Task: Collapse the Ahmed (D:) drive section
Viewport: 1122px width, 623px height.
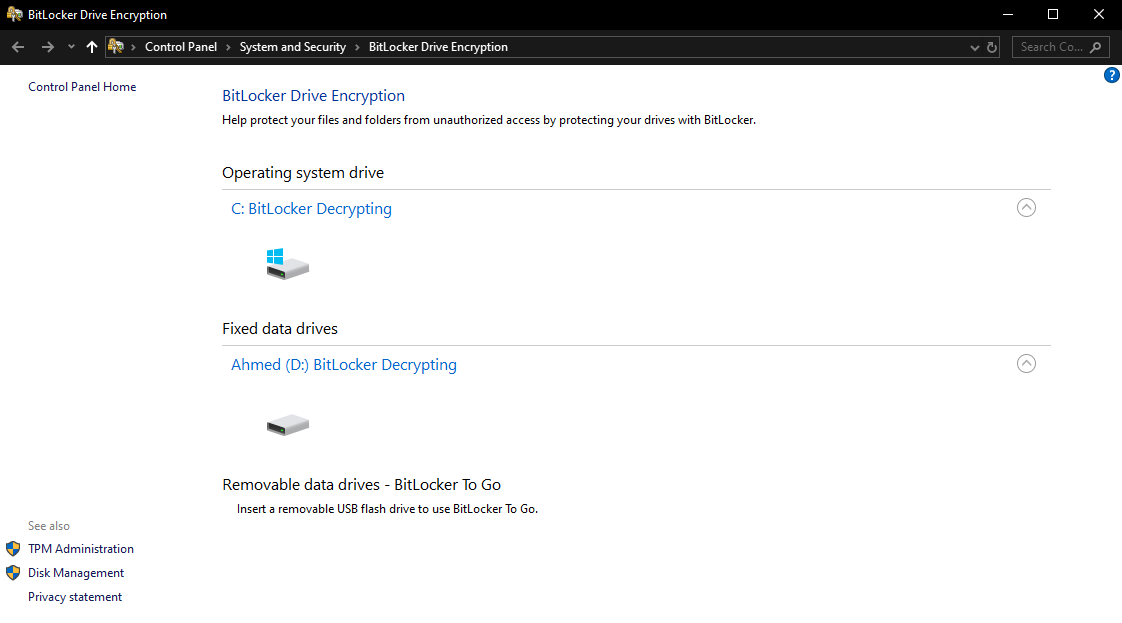Action: [x=1026, y=363]
